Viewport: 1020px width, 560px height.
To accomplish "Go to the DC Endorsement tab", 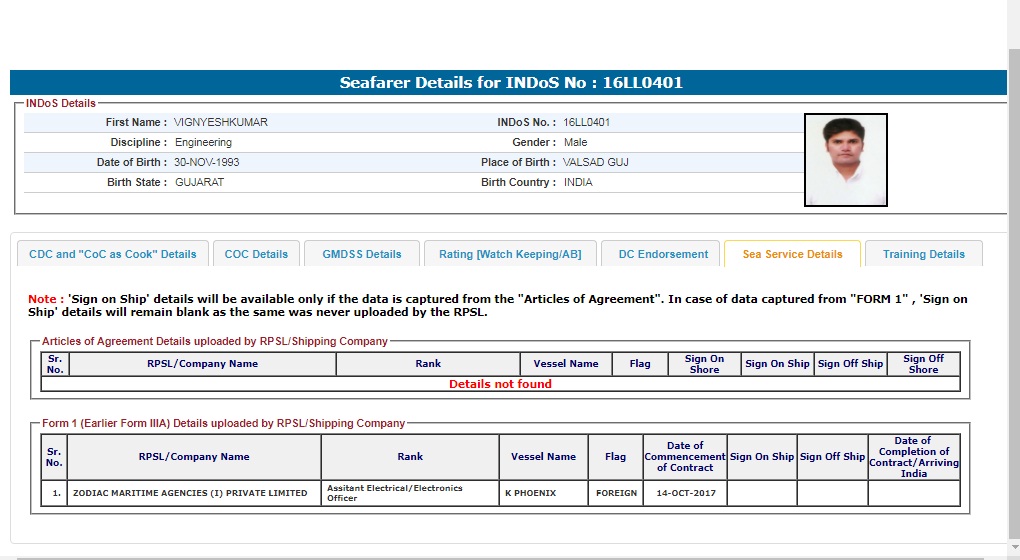I will pyautogui.click(x=663, y=254).
